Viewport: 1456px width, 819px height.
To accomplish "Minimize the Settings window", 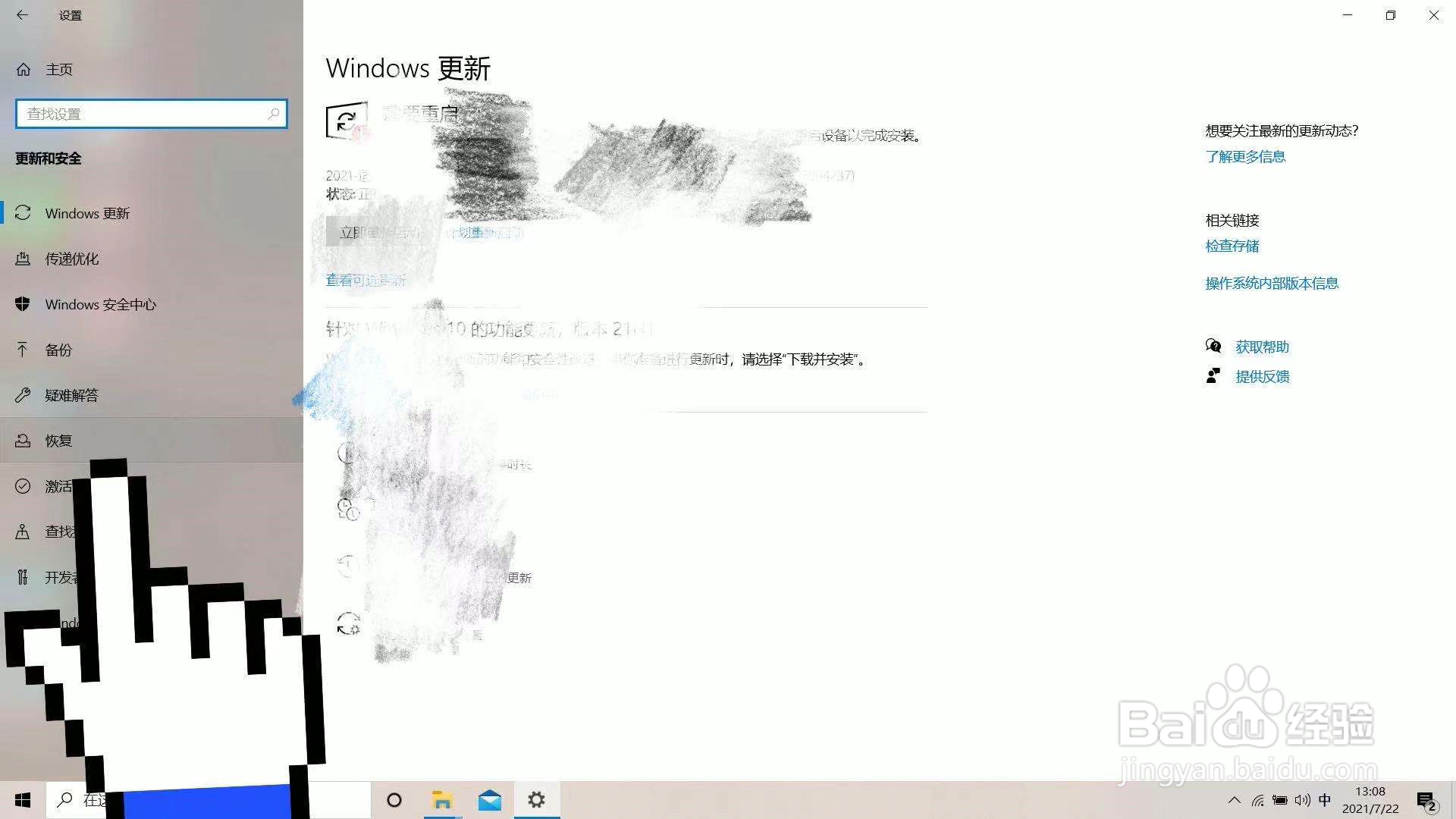I will click(x=1348, y=15).
